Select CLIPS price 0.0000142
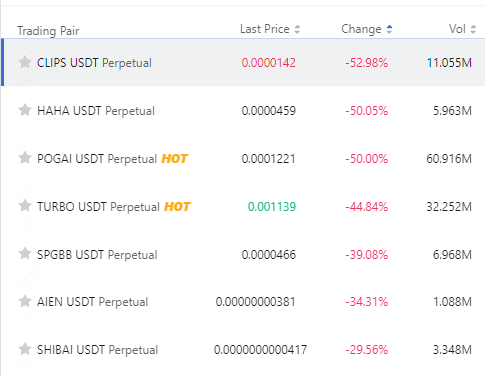Screen dimensions: 485x376 [269, 63]
